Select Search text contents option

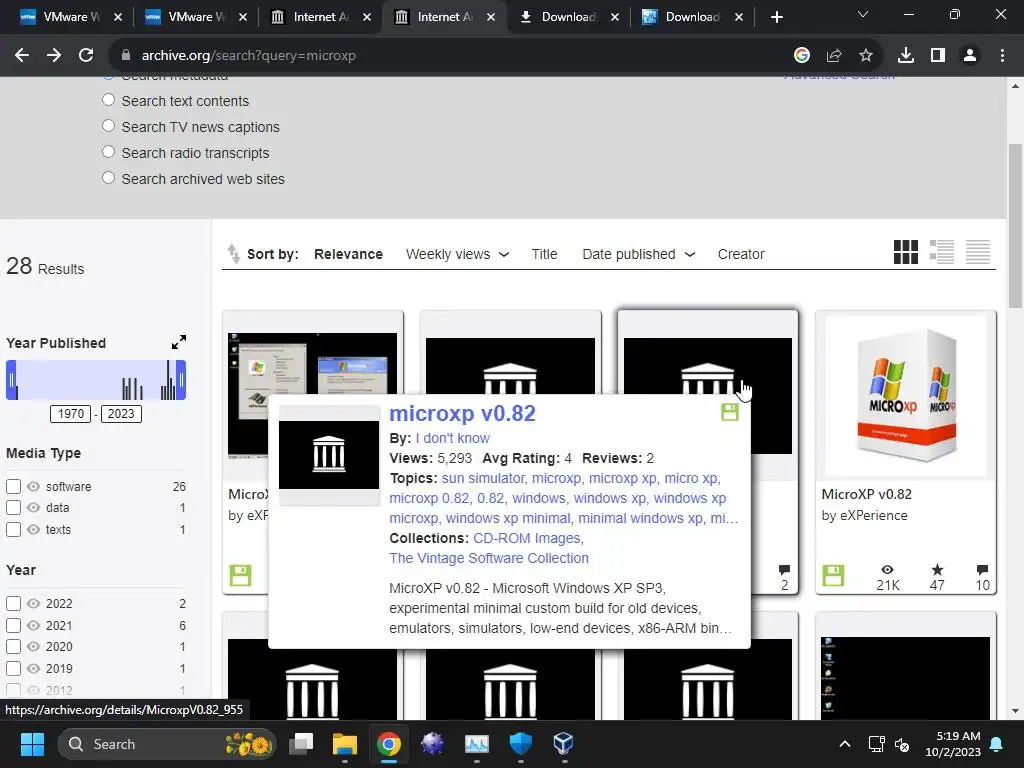[108, 100]
